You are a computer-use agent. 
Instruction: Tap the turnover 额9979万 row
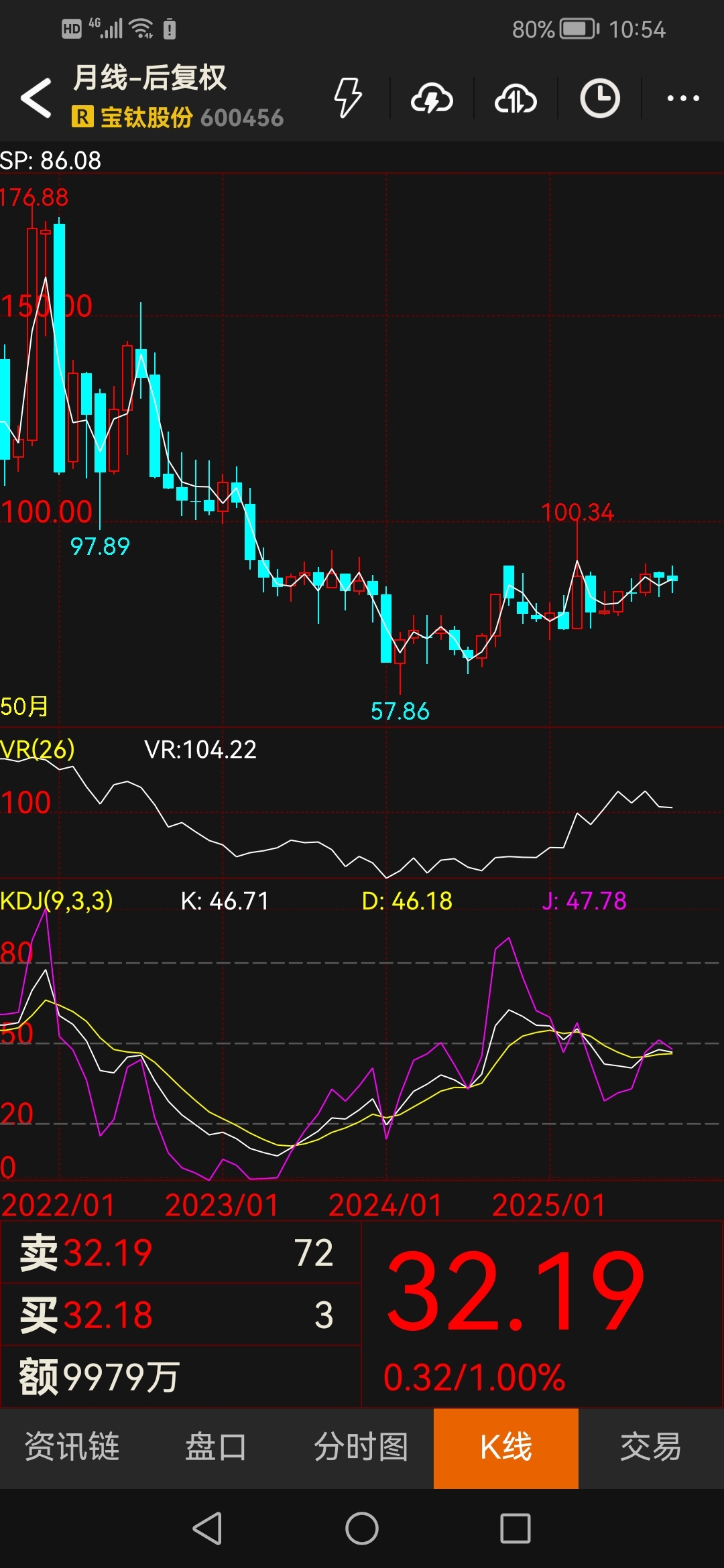(181, 1377)
